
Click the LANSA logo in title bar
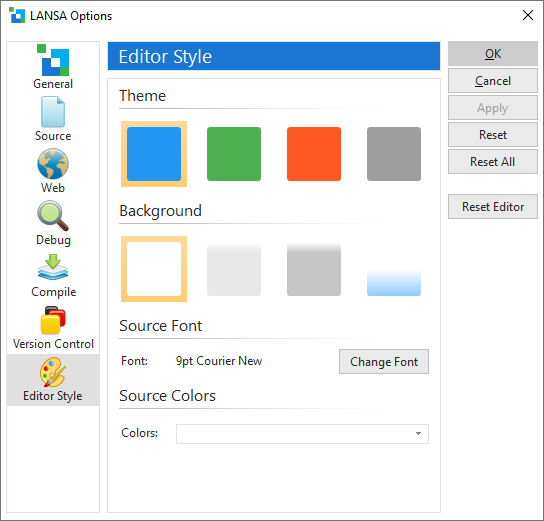[x=17, y=15]
